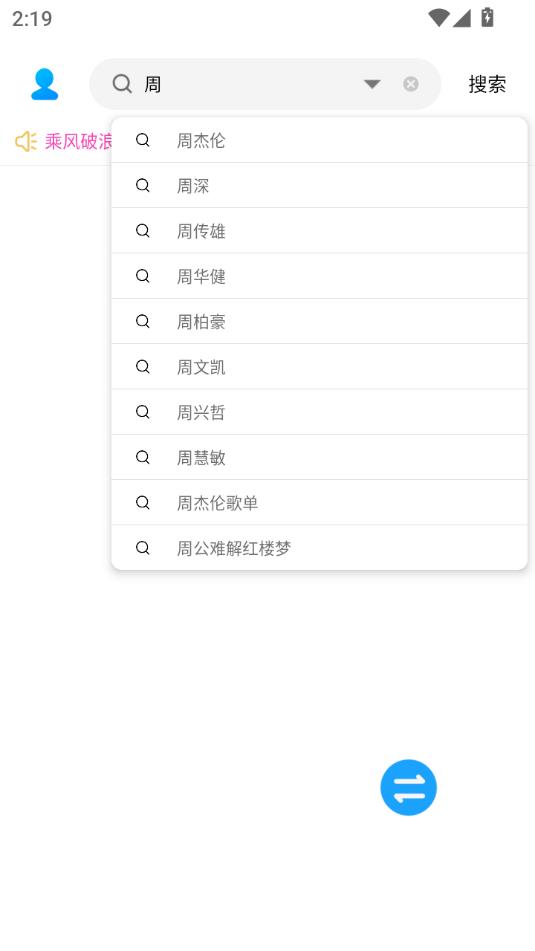Screen dimensions: 535x951
Task: Open the pink 乘风破浪 announcement text
Action: pos(78,141)
